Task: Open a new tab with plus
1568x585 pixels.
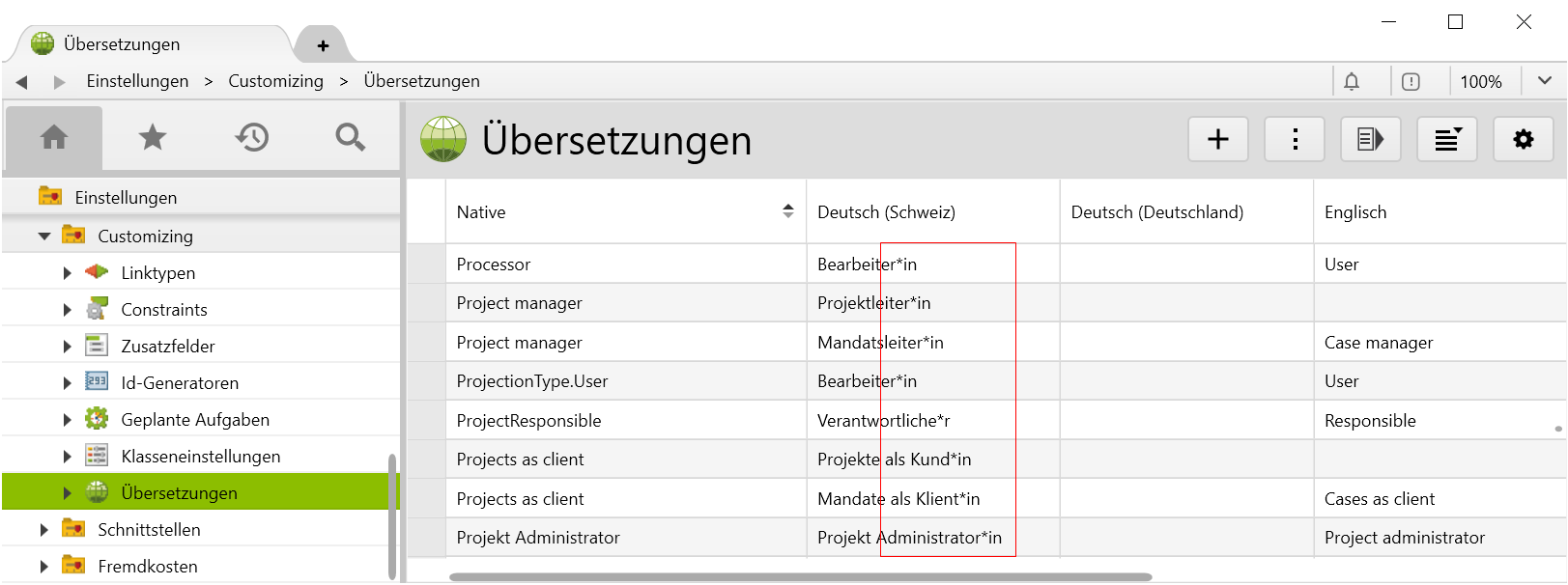Action: pos(323,45)
